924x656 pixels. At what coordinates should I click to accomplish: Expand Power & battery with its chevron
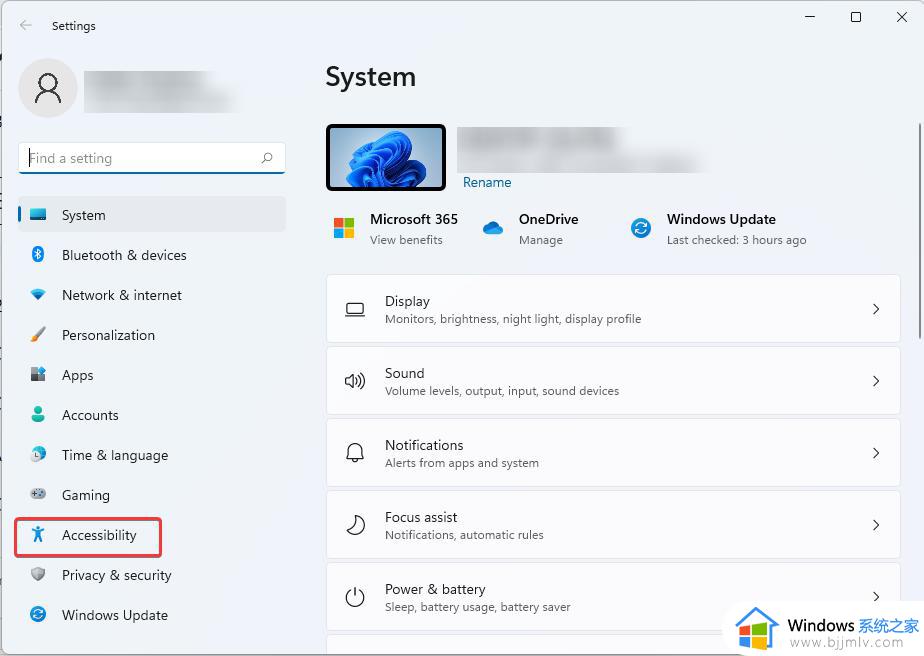(876, 596)
